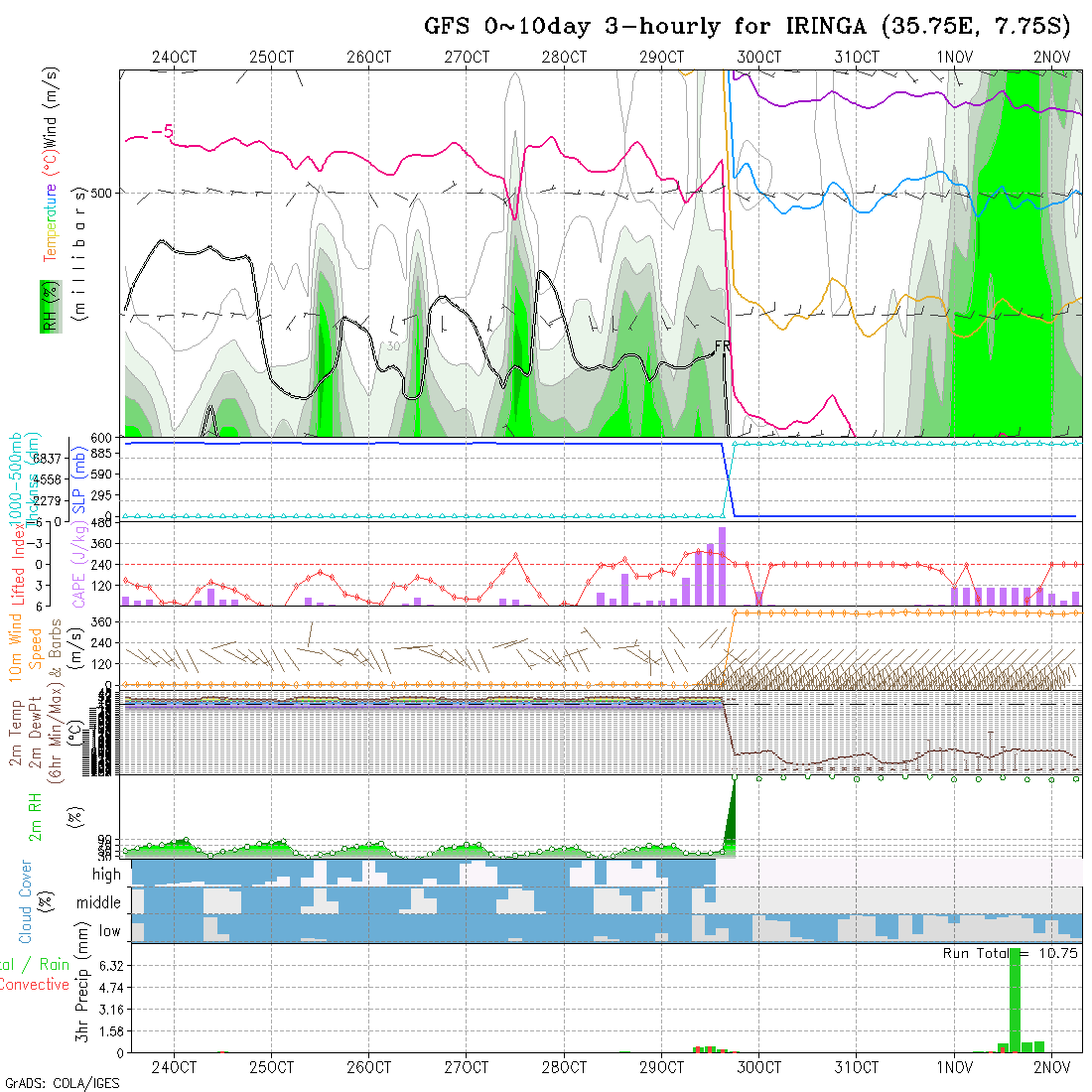Click the GrADS: COLA/IGES credit text
Viewport: 1092px width, 1092px height.
62,1083
